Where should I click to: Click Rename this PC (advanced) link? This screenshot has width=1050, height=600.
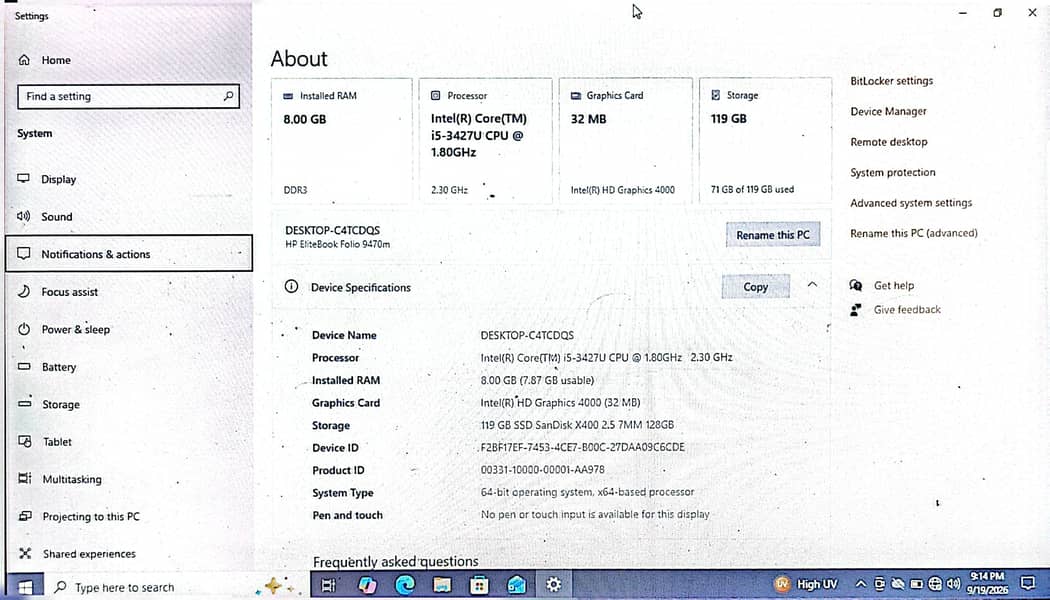coord(913,234)
